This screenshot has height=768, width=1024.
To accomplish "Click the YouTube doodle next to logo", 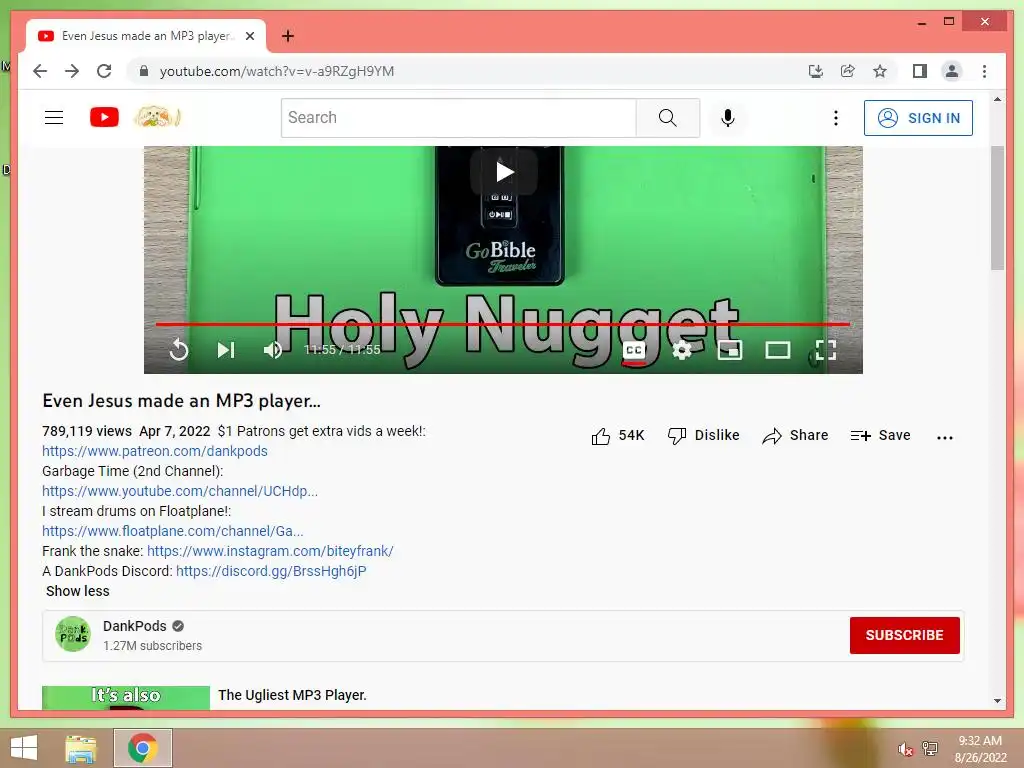I will click(157, 118).
